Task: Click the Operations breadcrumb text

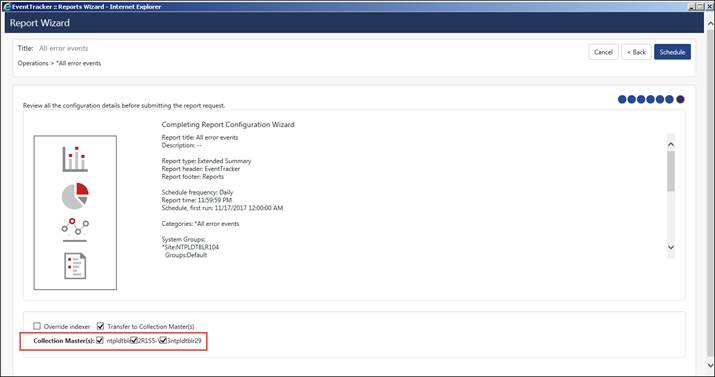Action: click(x=33, y=63)
